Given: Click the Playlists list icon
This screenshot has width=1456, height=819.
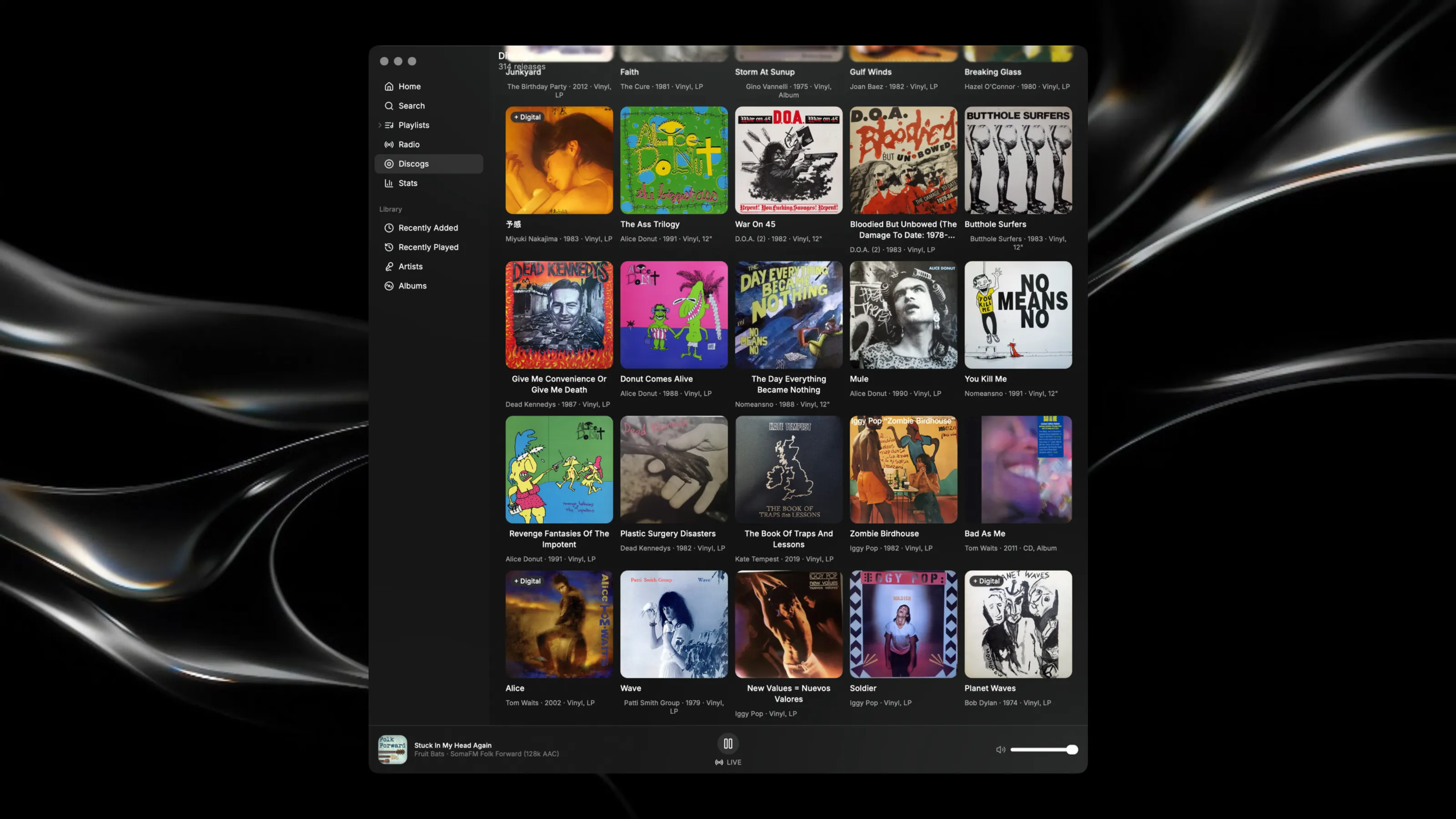Looking at the screenshot, I should tap(389, 125).
